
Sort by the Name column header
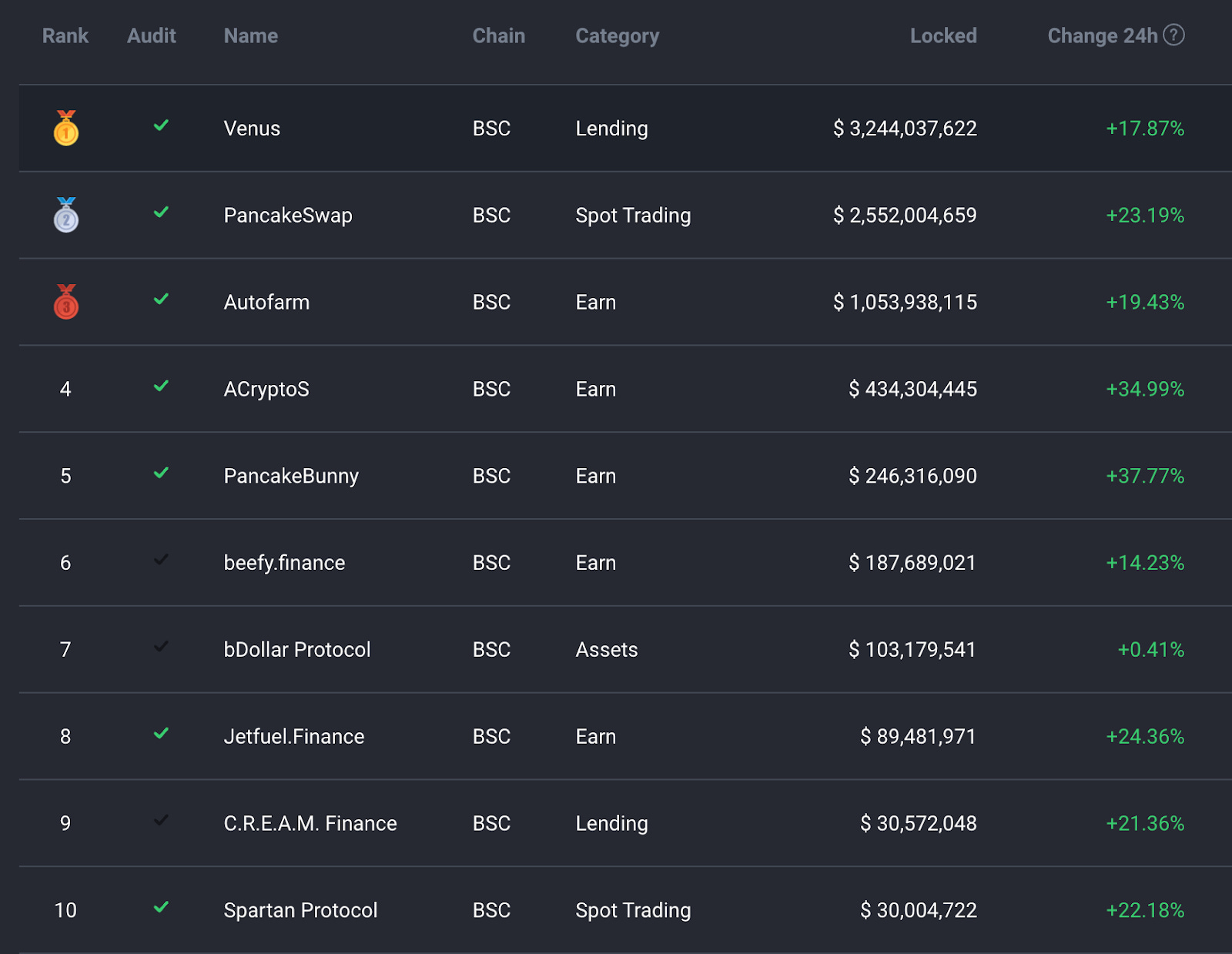251,35
